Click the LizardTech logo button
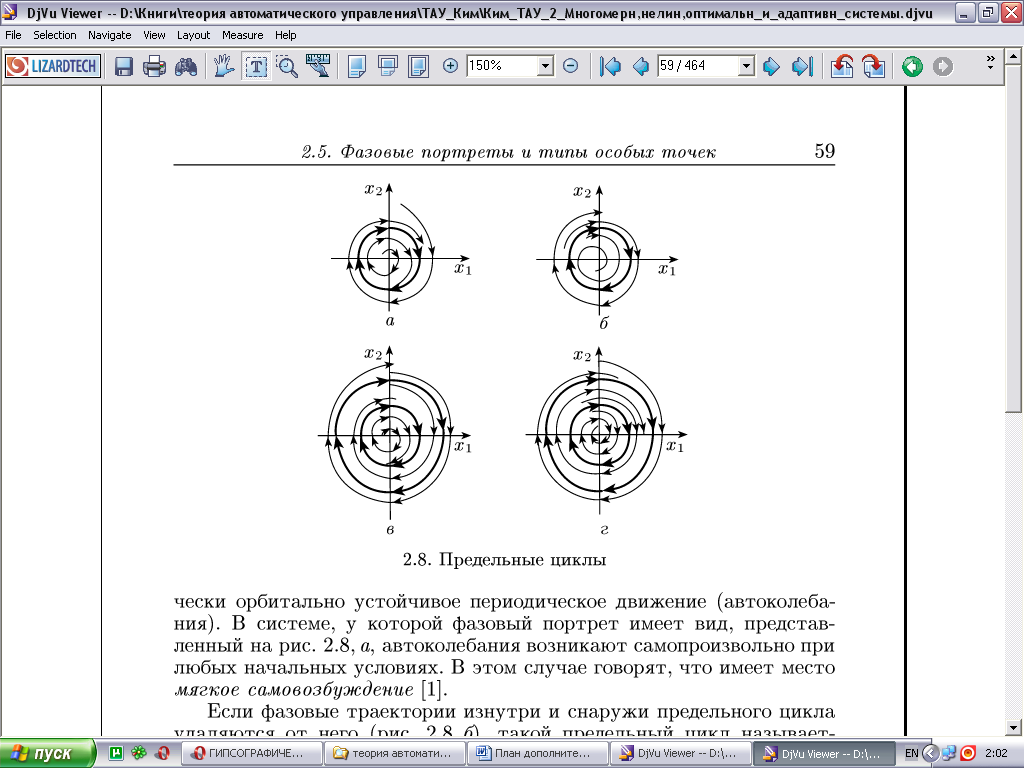Image resolution: width=1024 pixels, height=768 pixels. (x=53, y=66)
